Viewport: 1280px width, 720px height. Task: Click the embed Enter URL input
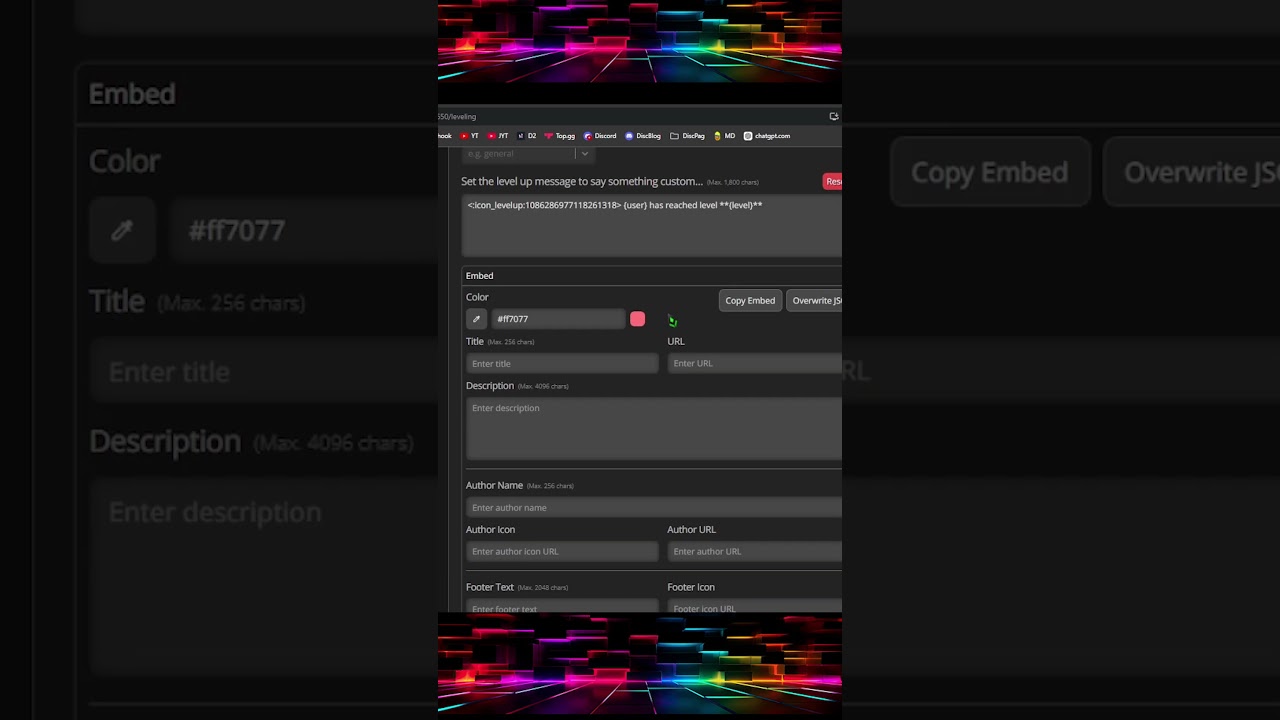tap(755, 364)
